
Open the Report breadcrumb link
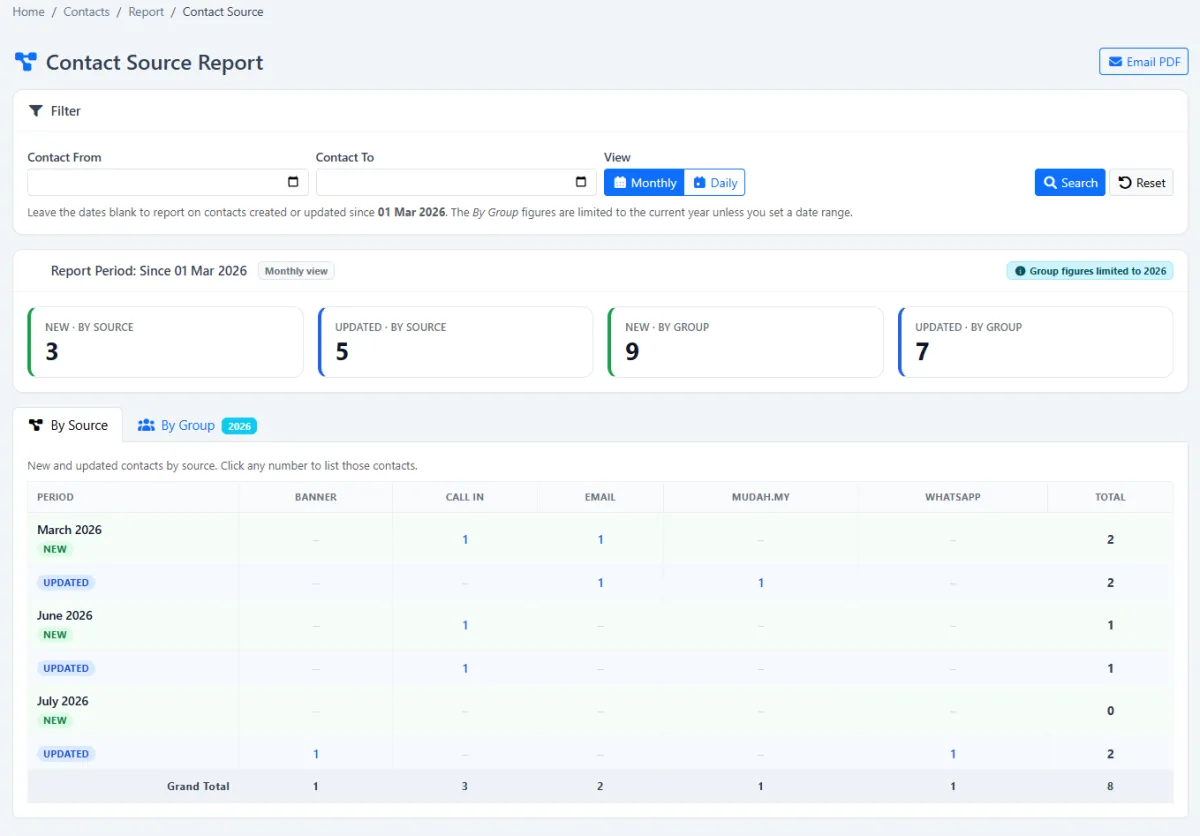(146, 12)
